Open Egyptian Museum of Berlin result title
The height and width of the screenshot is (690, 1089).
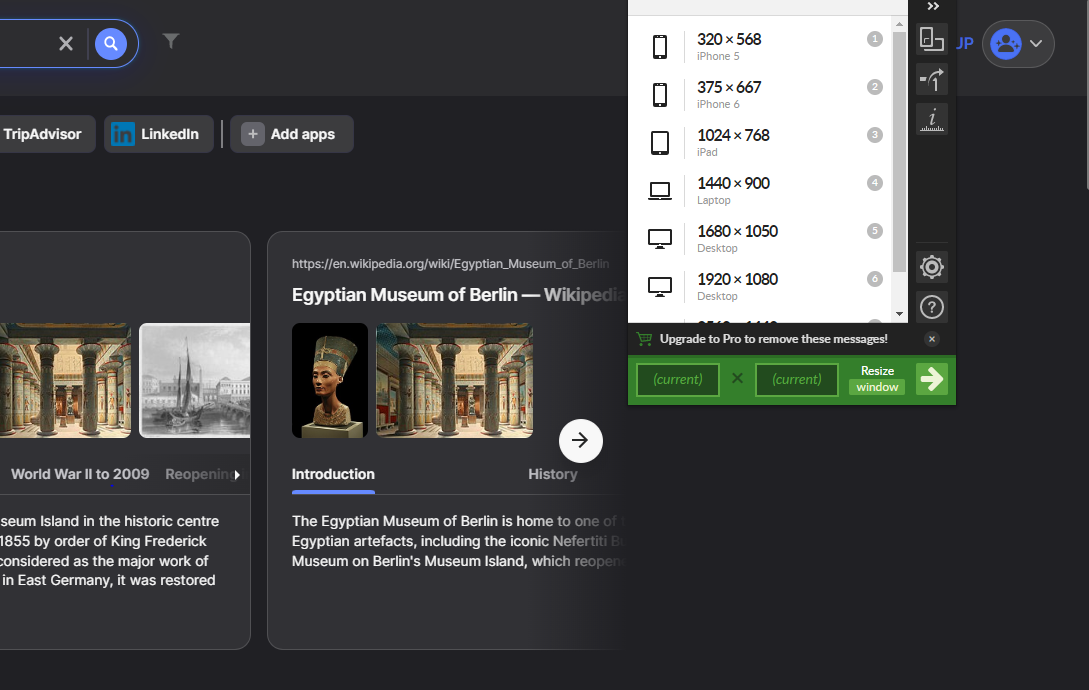(x=458, y=295)
